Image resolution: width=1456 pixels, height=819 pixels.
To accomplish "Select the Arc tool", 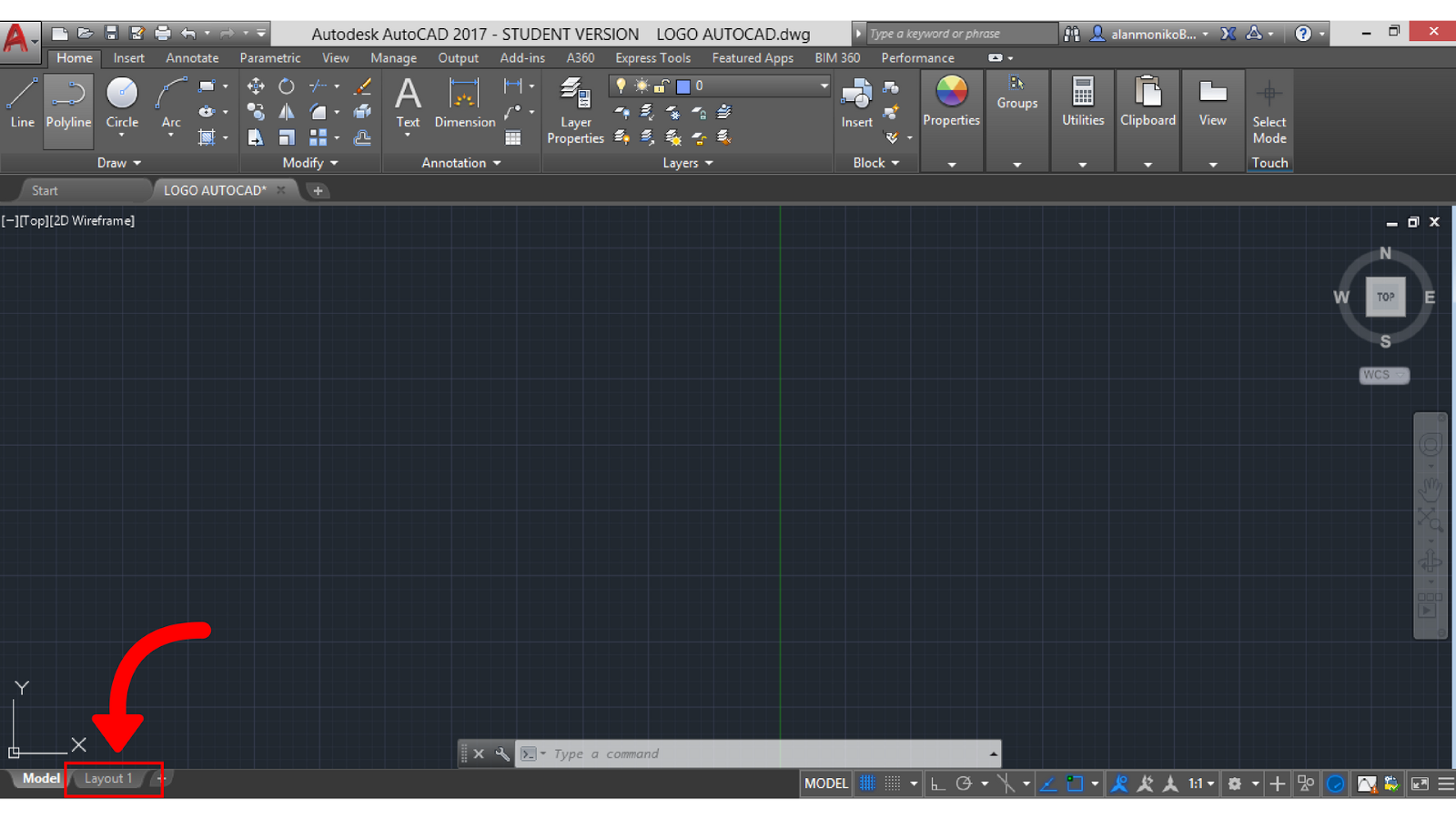I will pyautogui.click(x=169, y=98).
